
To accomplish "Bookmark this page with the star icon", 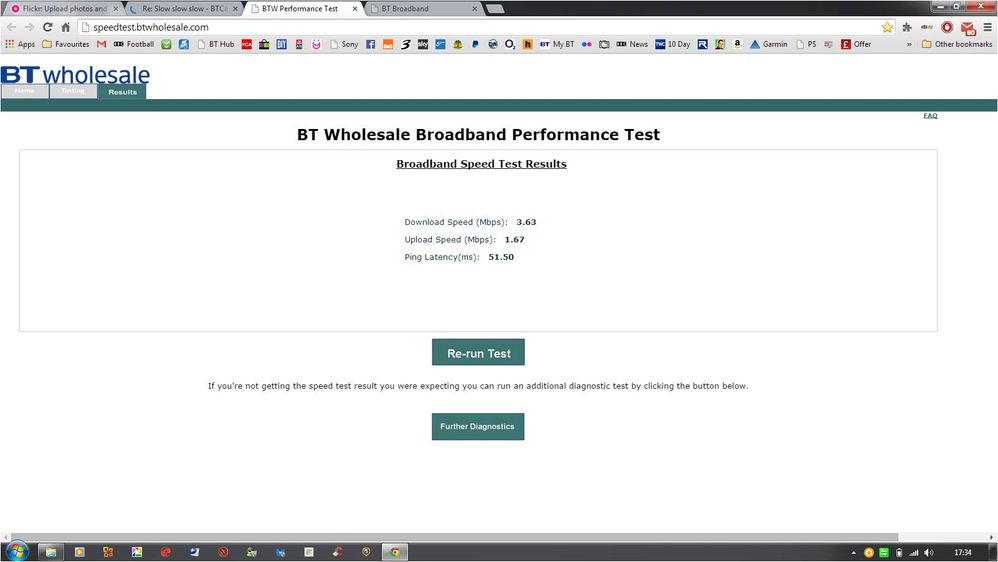I will [x=887, y=27].
